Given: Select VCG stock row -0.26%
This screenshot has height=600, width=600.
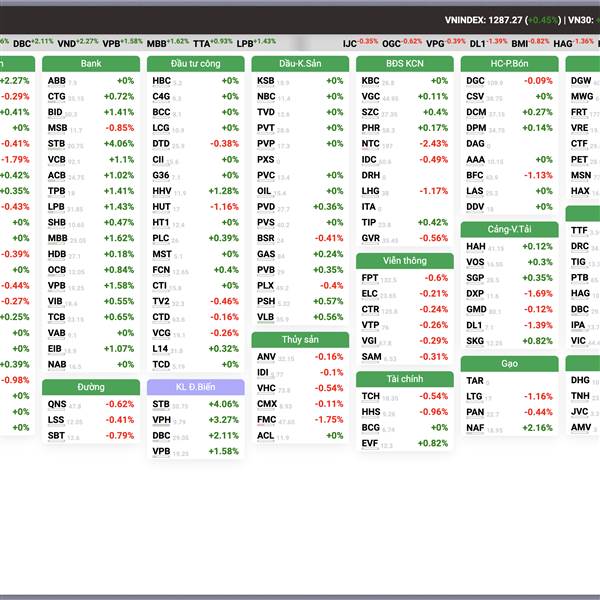Looking at the screenshot, I should pyautogui.click(x=196, y=333).
